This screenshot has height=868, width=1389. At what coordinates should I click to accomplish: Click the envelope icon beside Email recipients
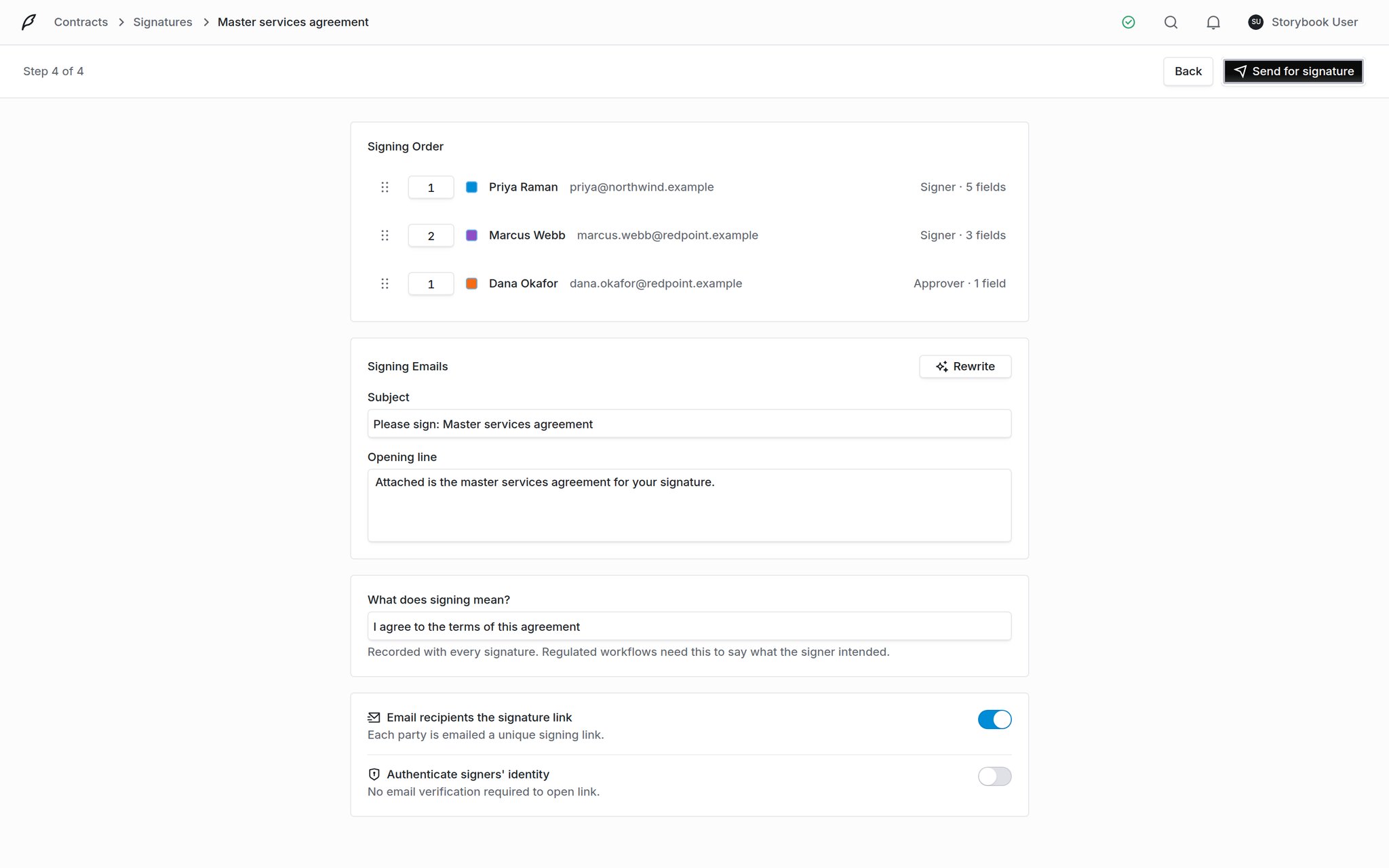coord(374,717)
